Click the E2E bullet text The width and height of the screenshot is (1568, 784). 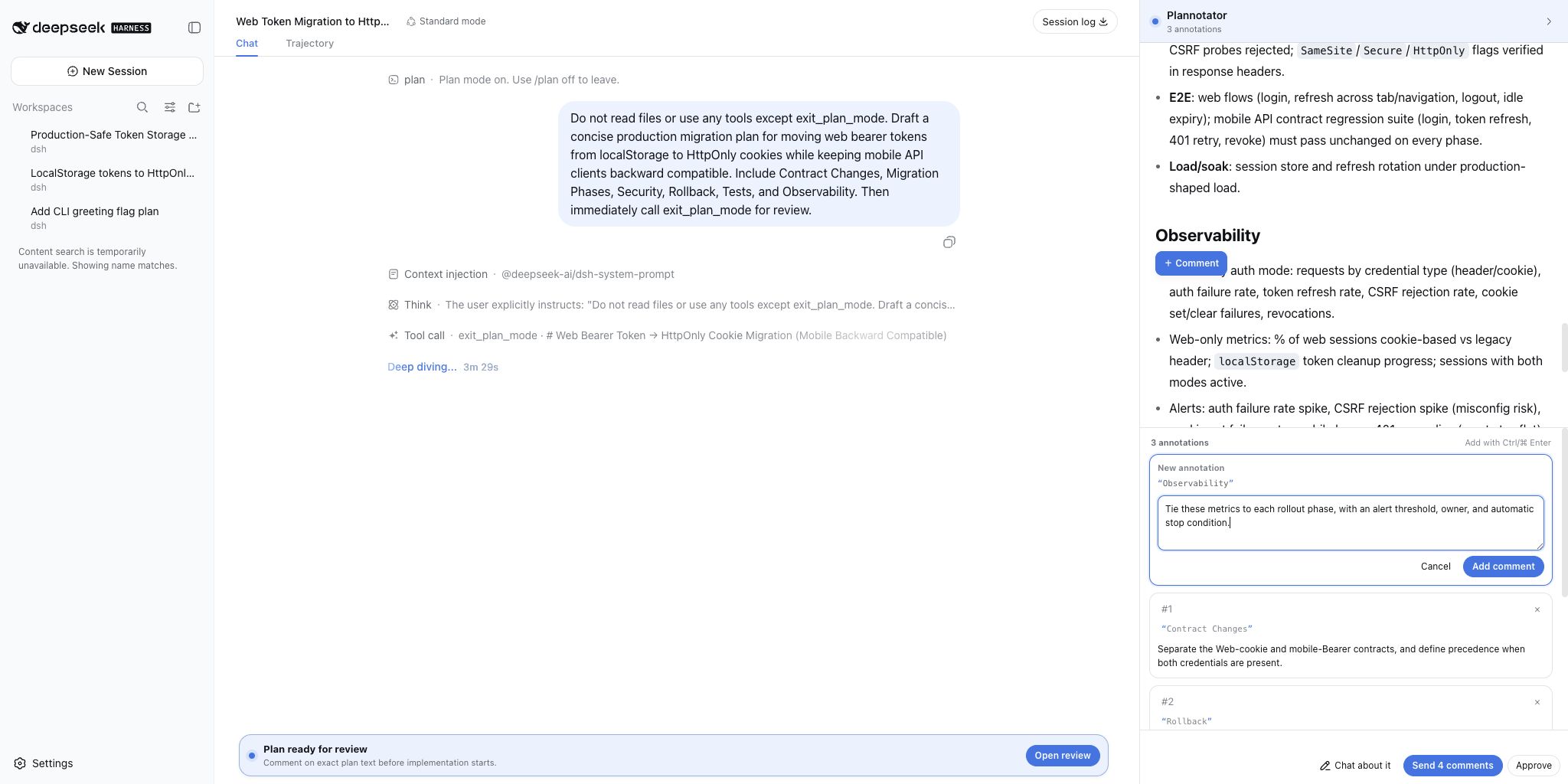(1352, 119)
